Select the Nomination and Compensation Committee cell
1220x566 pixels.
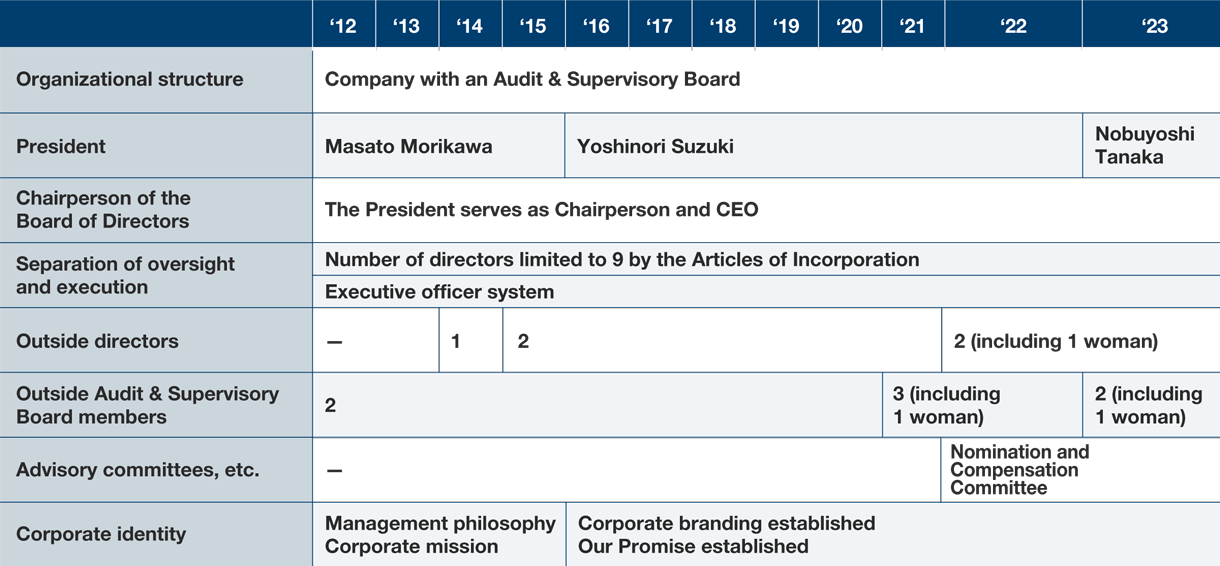point(1081,470)
